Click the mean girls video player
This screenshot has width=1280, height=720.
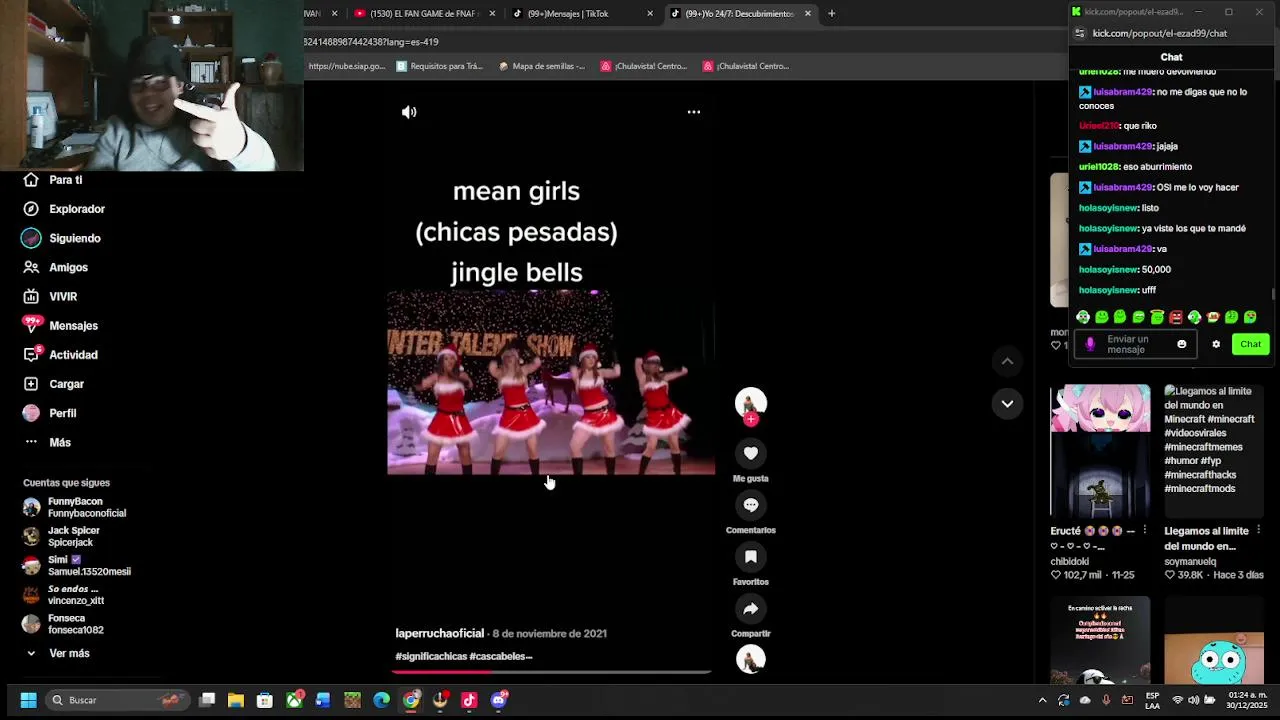(551, 383)
